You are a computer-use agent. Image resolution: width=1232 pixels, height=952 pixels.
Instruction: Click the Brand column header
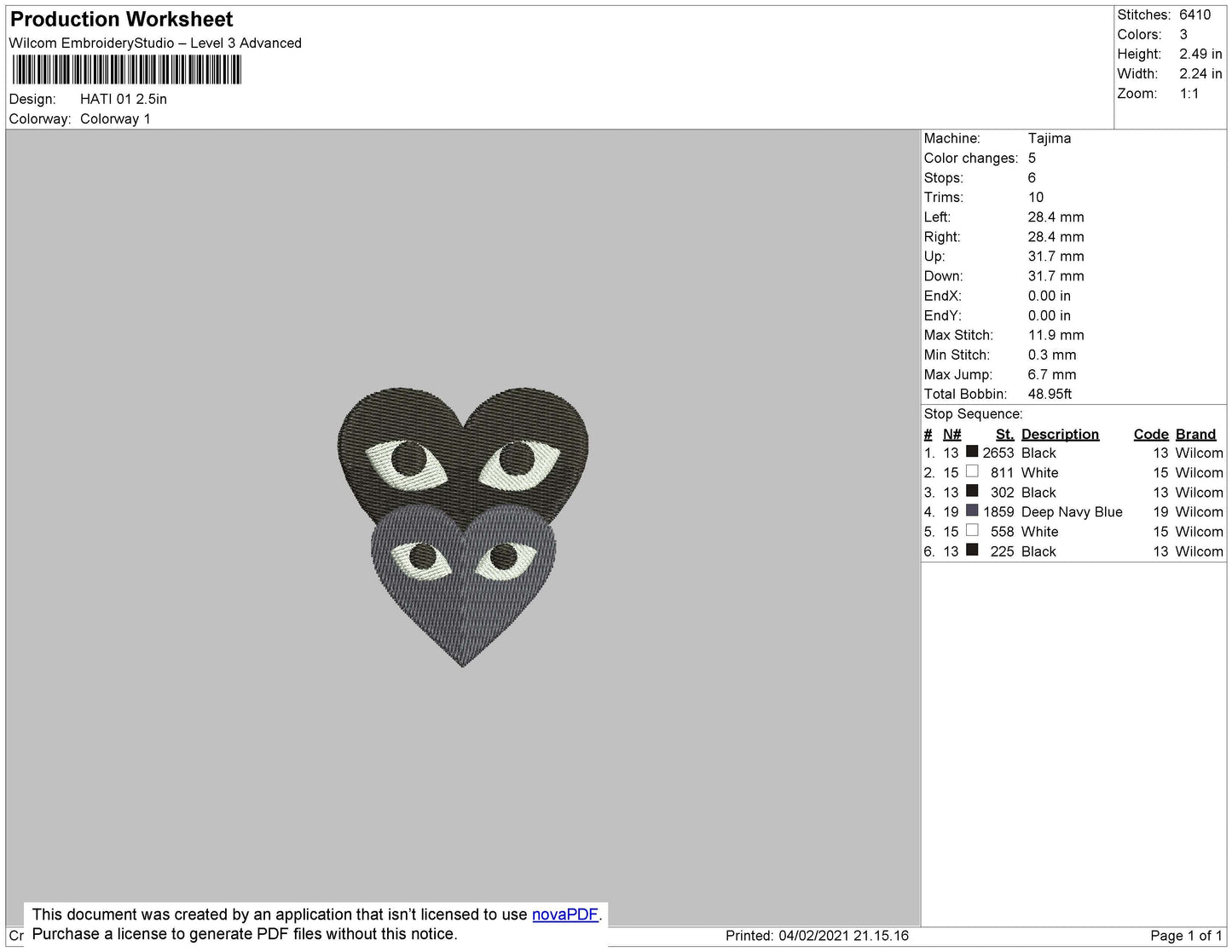pos(1195,434)
